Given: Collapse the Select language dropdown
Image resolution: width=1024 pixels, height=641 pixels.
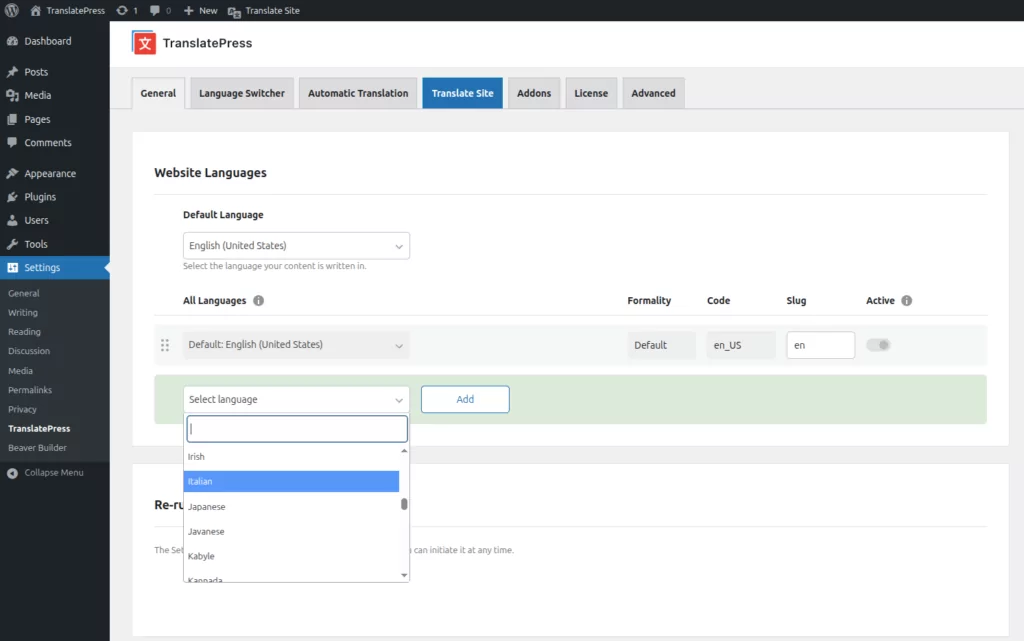Looking at the screenshot, I should [x=296, y=399].
